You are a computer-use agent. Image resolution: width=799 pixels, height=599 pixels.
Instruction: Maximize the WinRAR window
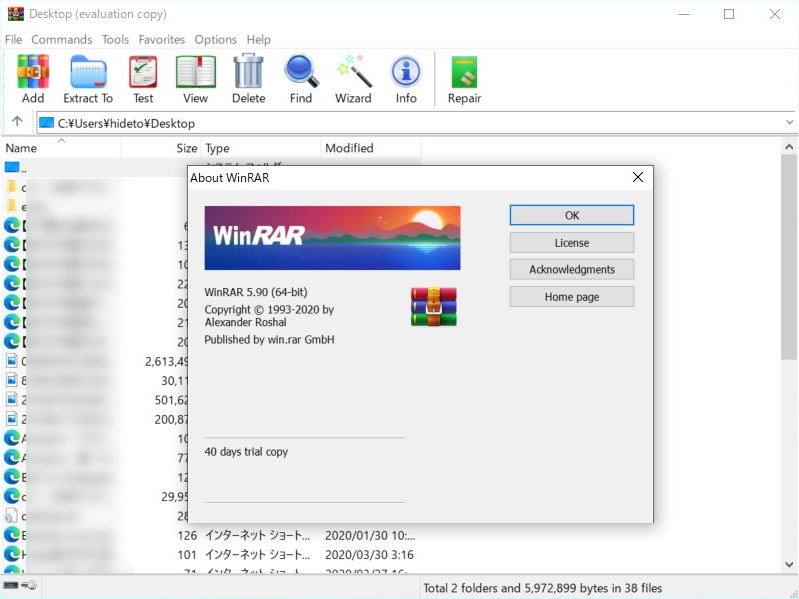tap(729, 14)
